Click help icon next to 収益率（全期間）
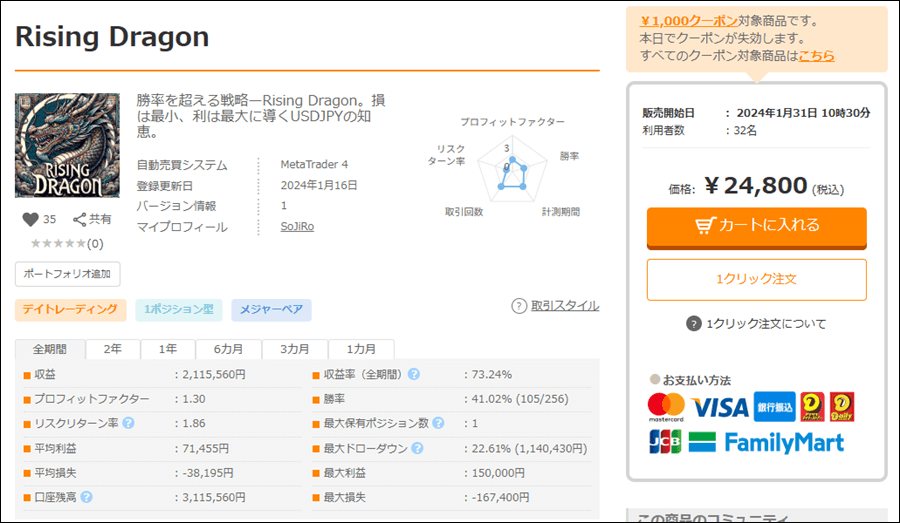The width and height of the screenshot is (900, 523). 414,375
